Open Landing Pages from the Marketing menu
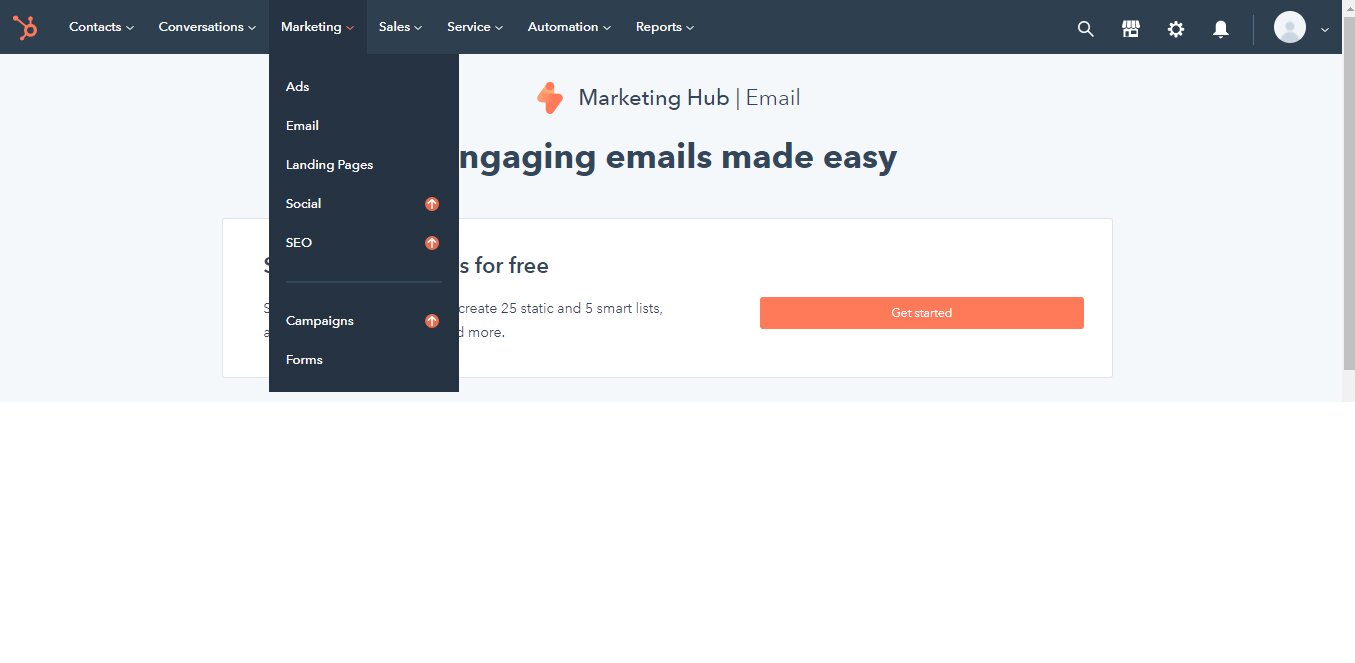 (x=329, y=164)
